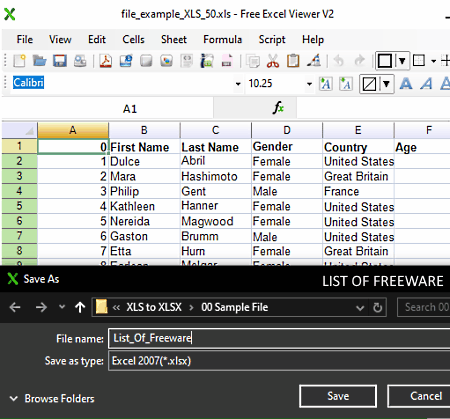
Task: Click the Save floppy disk icon
Action: pyautogui.click(x=60, y=61)
